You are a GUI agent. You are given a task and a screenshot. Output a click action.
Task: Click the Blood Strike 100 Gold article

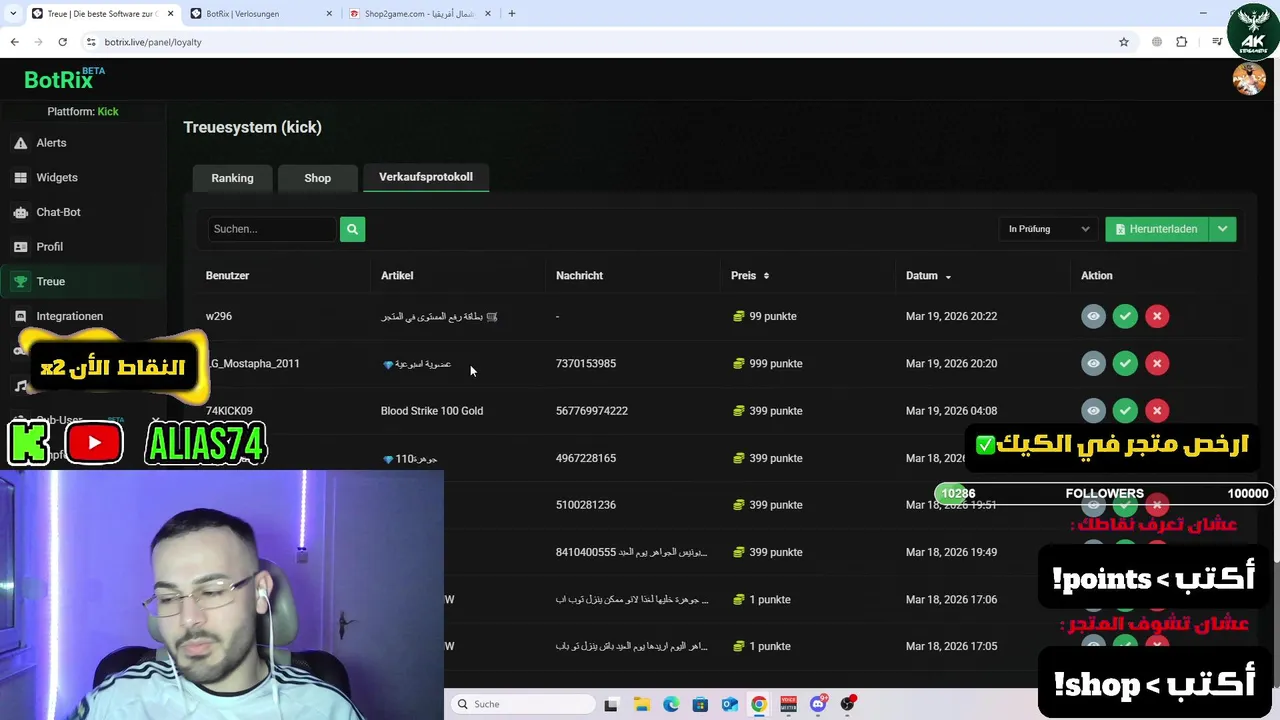point(432,410)
